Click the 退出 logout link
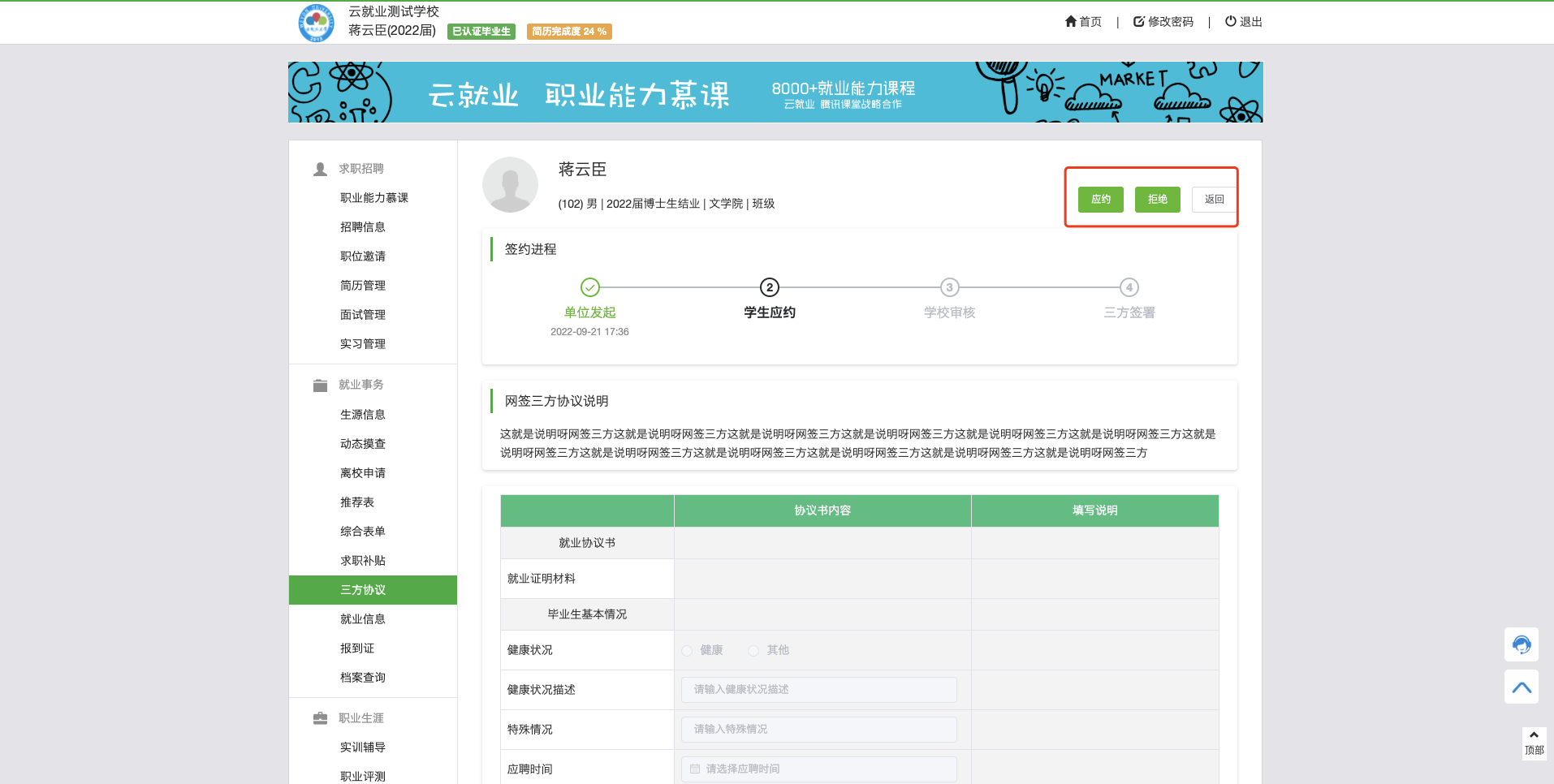Image resolution: width=1554 pixels, height=784 pixels. click(1244, 22)
